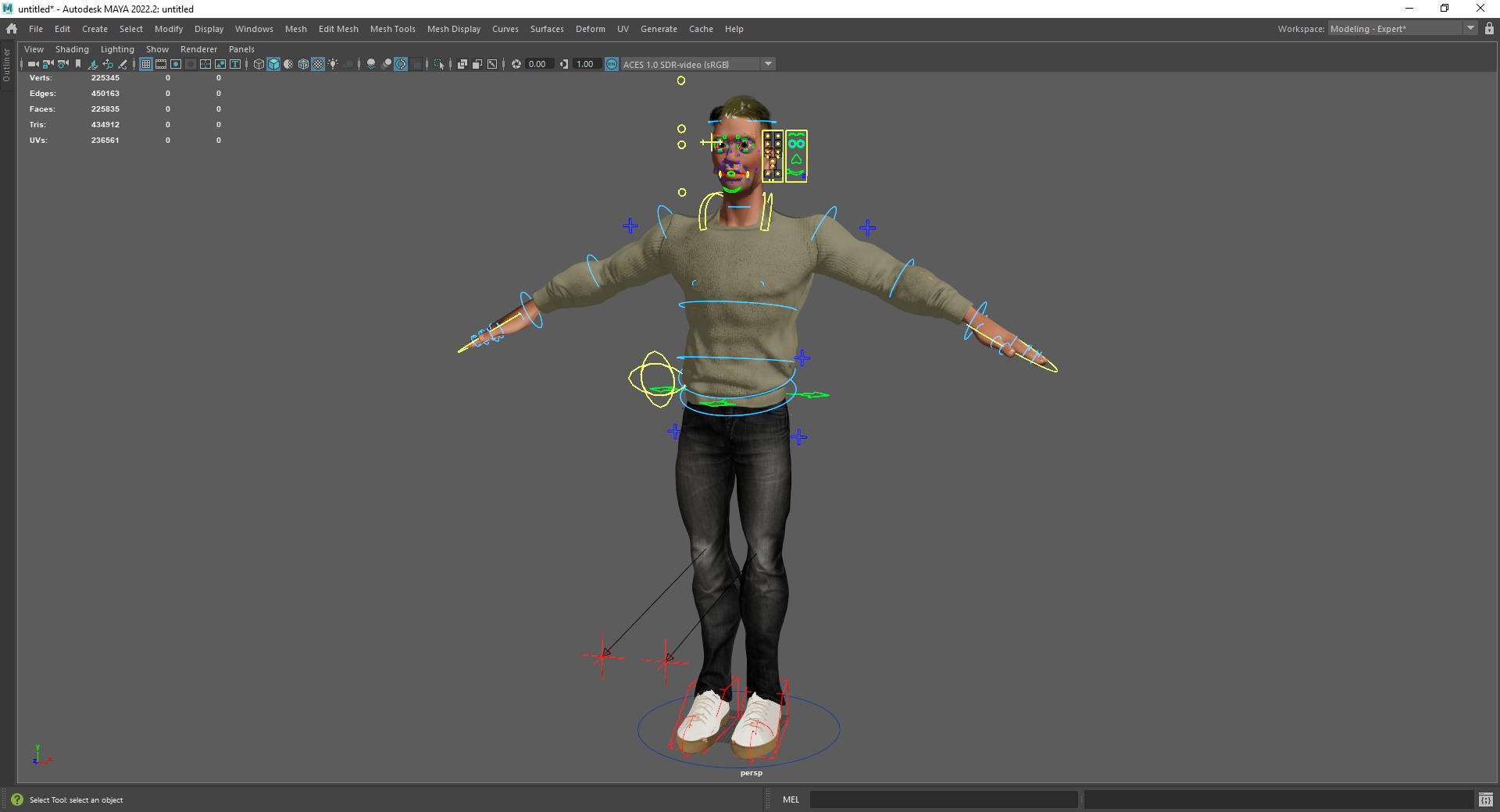Click the gamma value field showing 1.00
1500x812 pixels.
(585, 64)
